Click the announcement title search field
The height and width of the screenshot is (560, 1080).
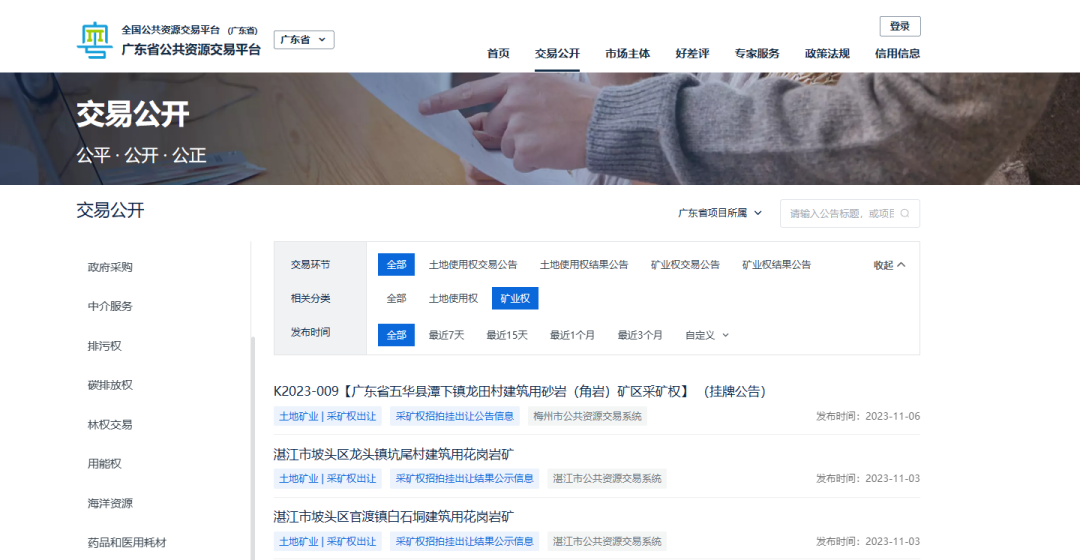click(x=840, y=213)
